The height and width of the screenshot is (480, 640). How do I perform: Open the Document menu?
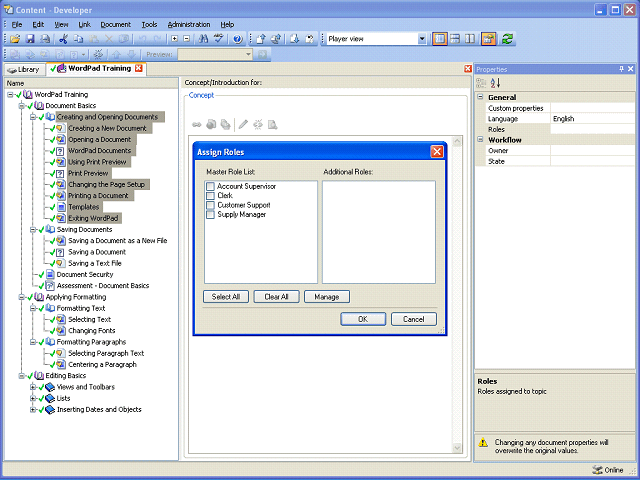point(116,24)
